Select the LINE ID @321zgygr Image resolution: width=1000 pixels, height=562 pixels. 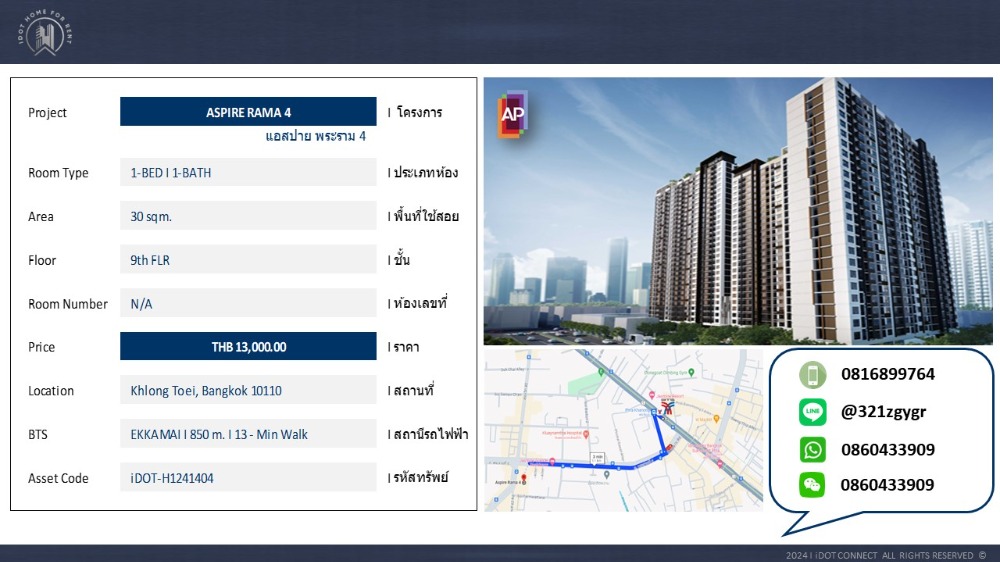883,412
